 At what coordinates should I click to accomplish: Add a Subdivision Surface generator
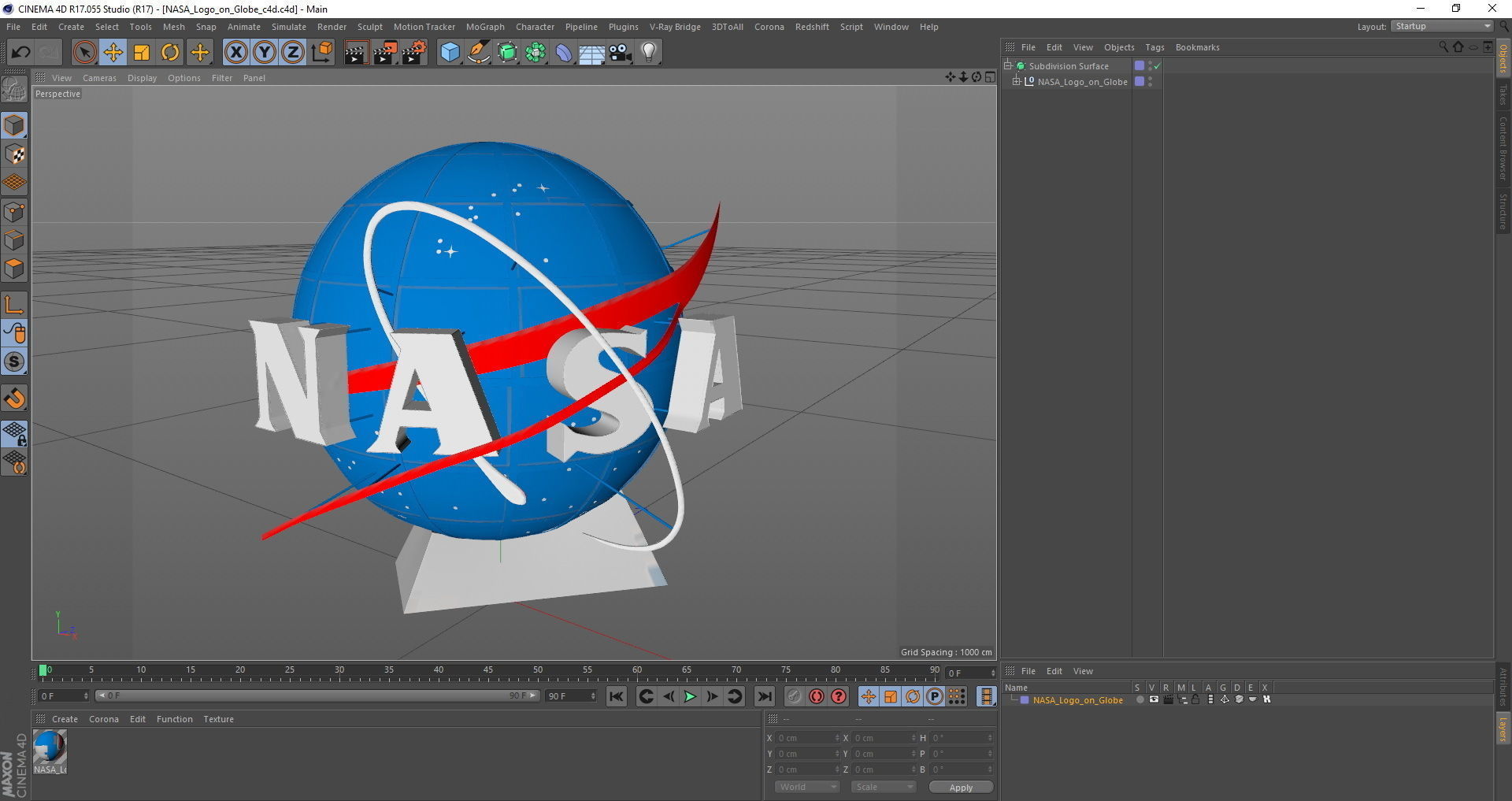pyautogui.click(x=507, y=53)
